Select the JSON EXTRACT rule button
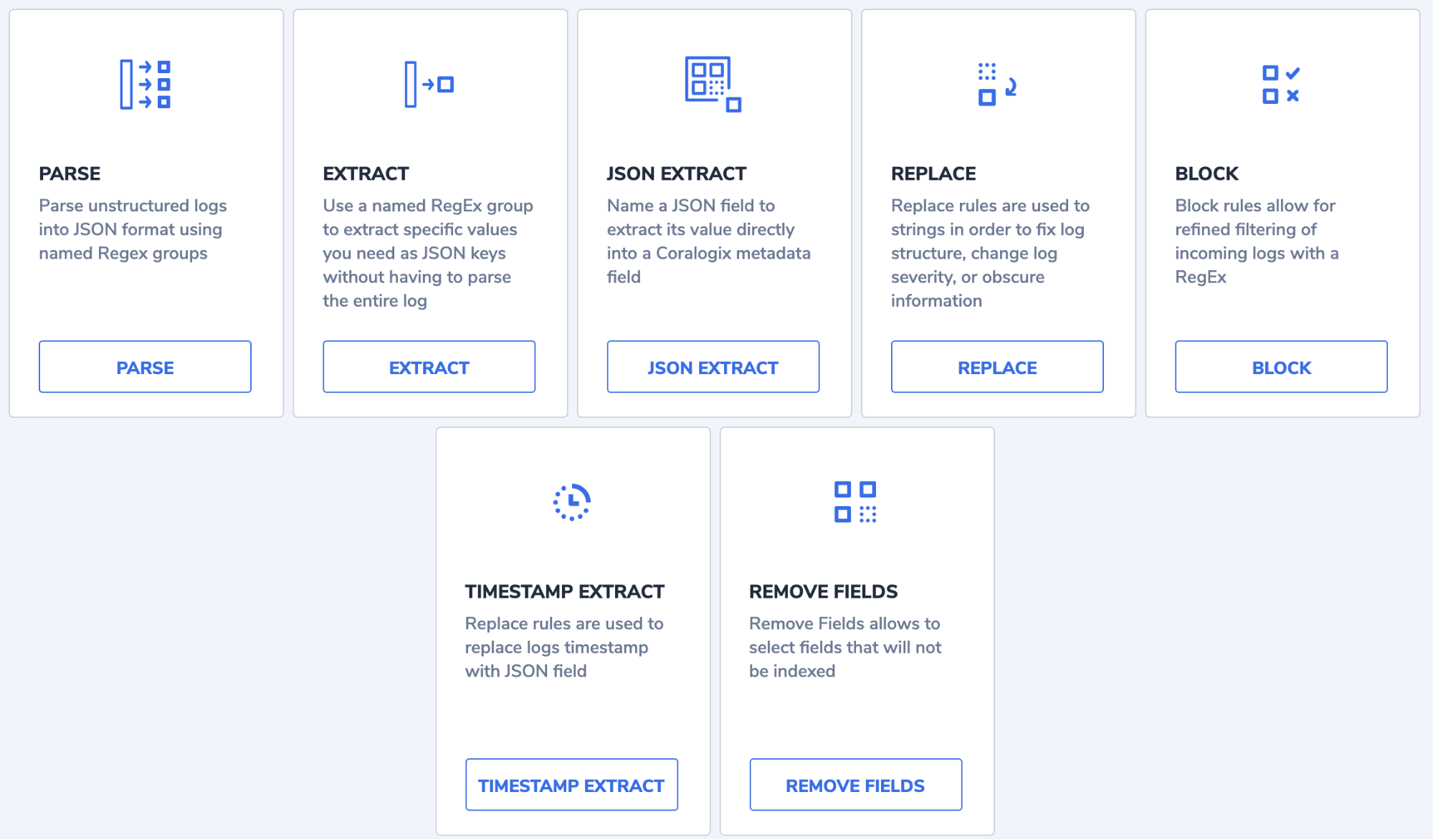 [x=714, y=367]
